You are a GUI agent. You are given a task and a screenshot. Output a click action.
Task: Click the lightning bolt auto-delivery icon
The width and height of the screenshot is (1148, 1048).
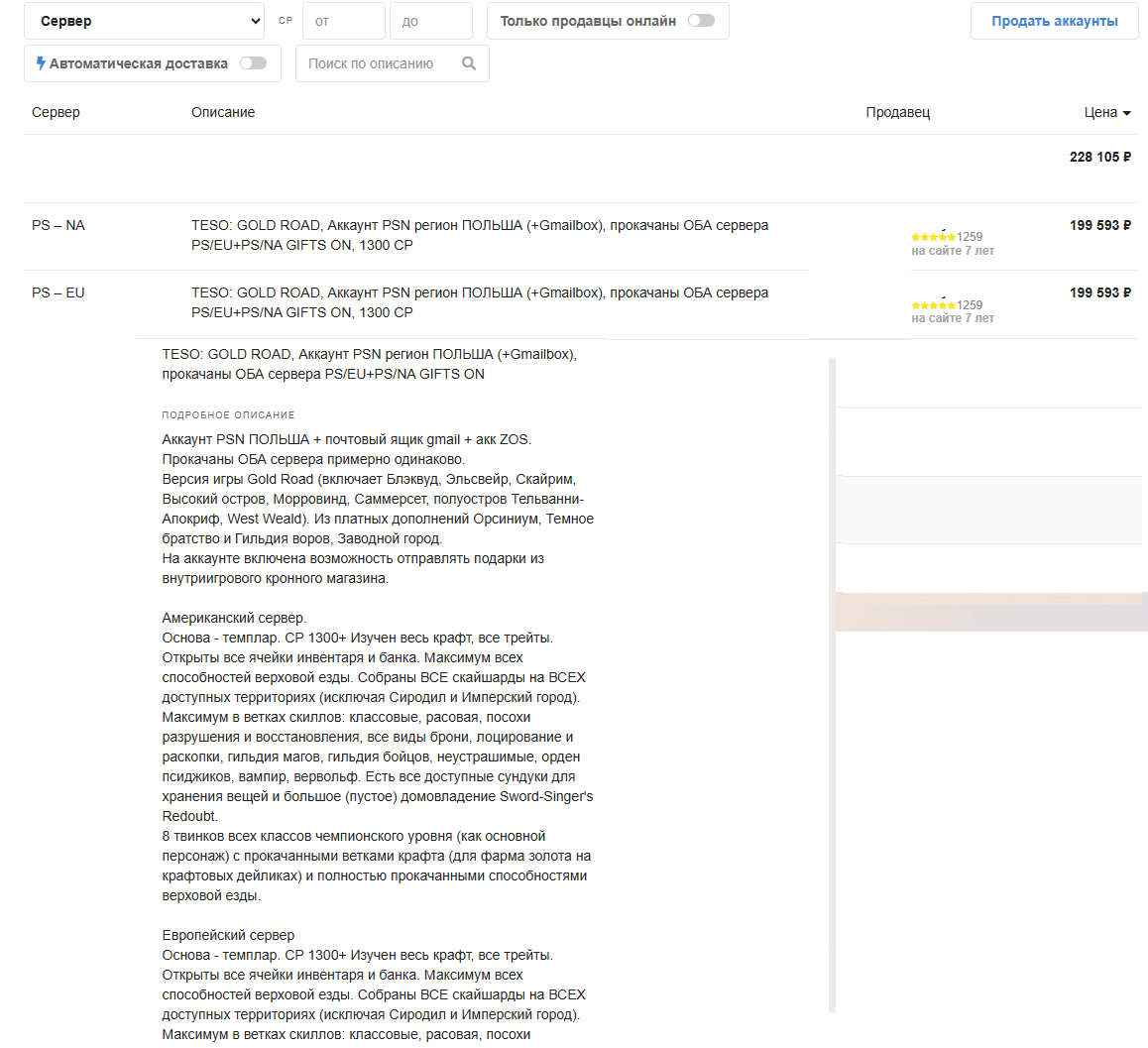(x=41, y=63)
